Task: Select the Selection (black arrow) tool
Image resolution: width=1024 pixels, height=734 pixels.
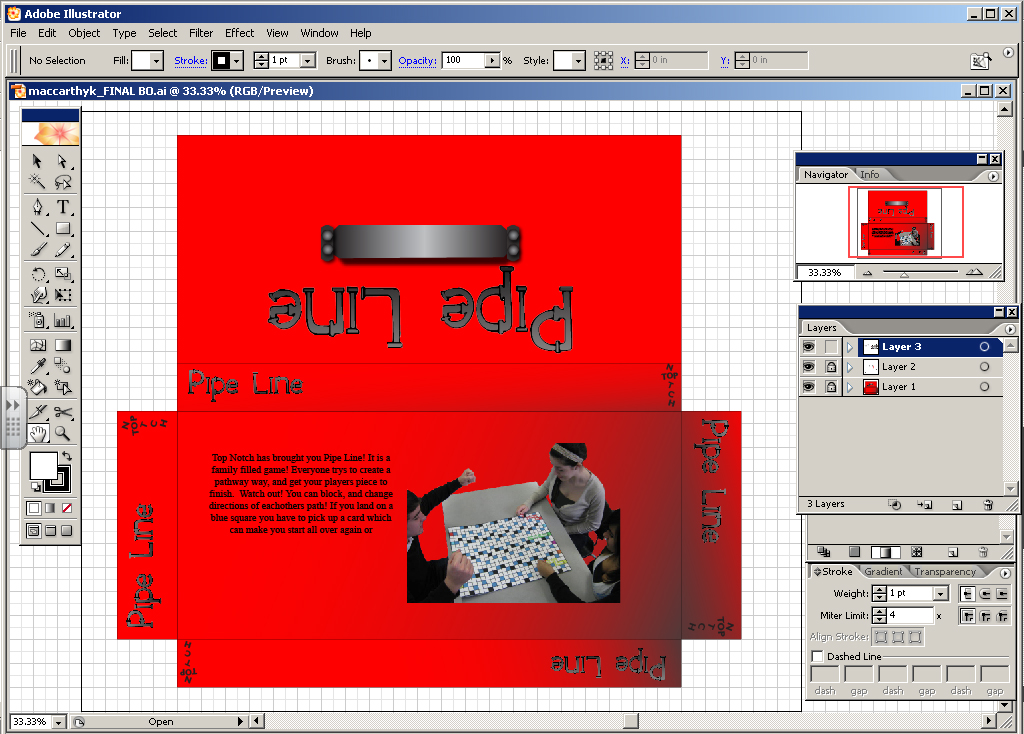Action: point(37,161)
